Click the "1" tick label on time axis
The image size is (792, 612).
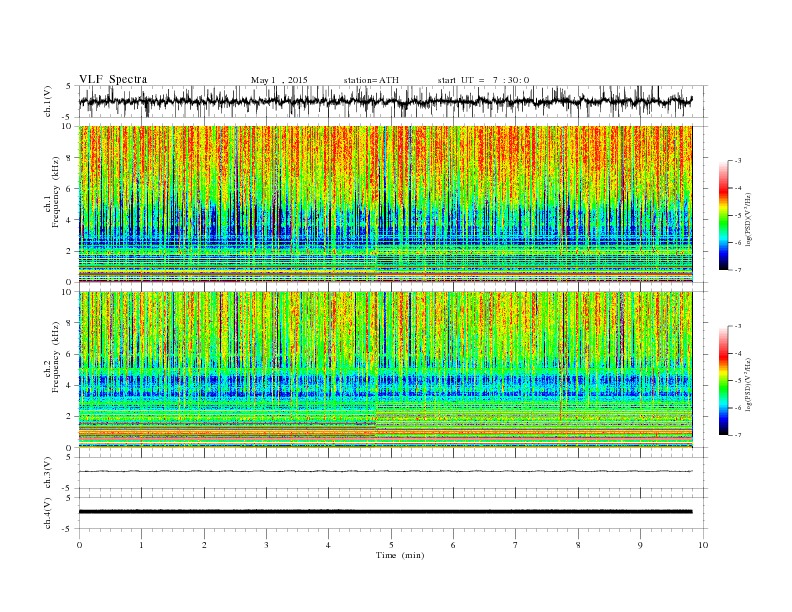[141, 545]
